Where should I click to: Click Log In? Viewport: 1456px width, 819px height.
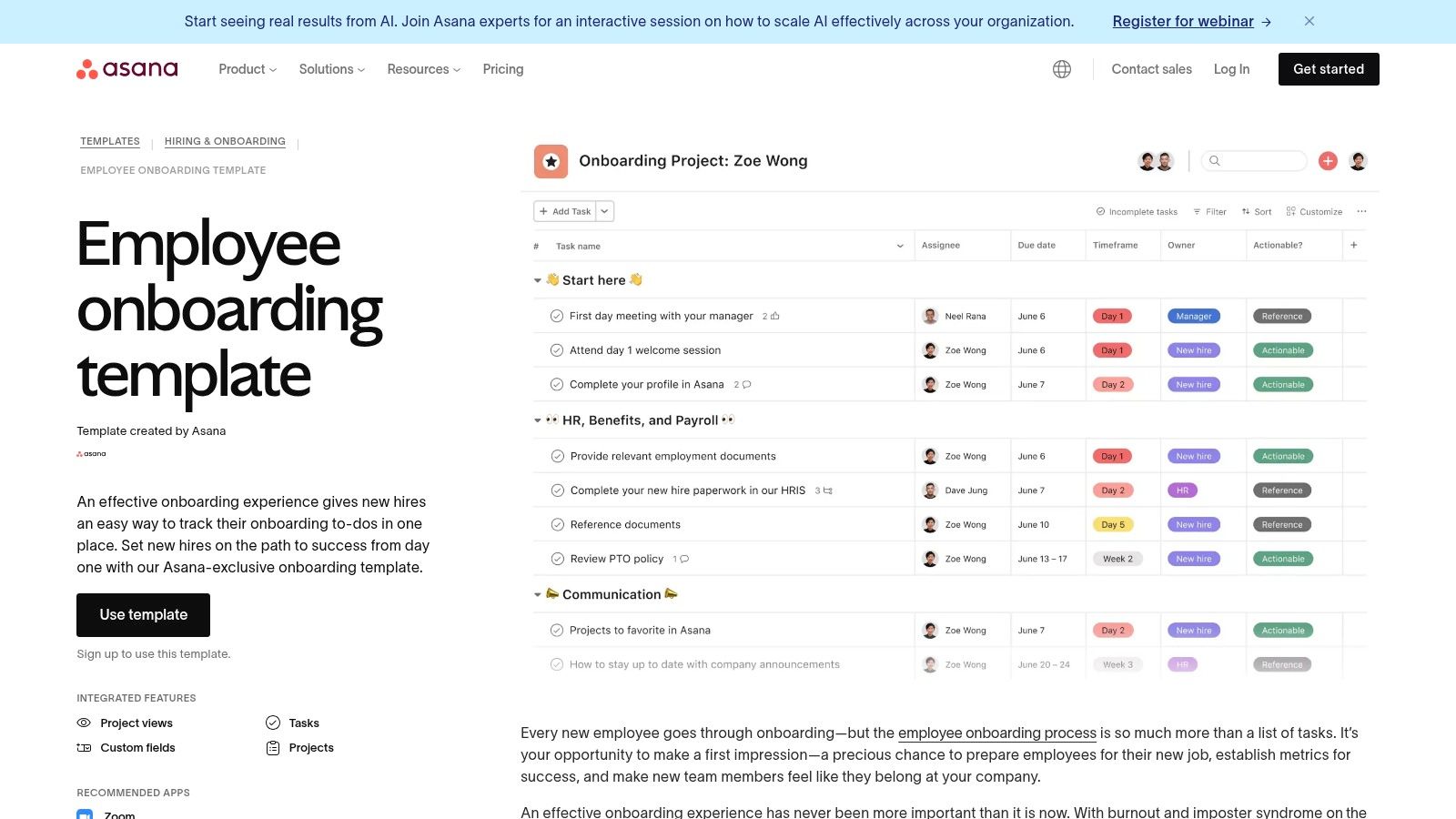[x=1231, y=69]
